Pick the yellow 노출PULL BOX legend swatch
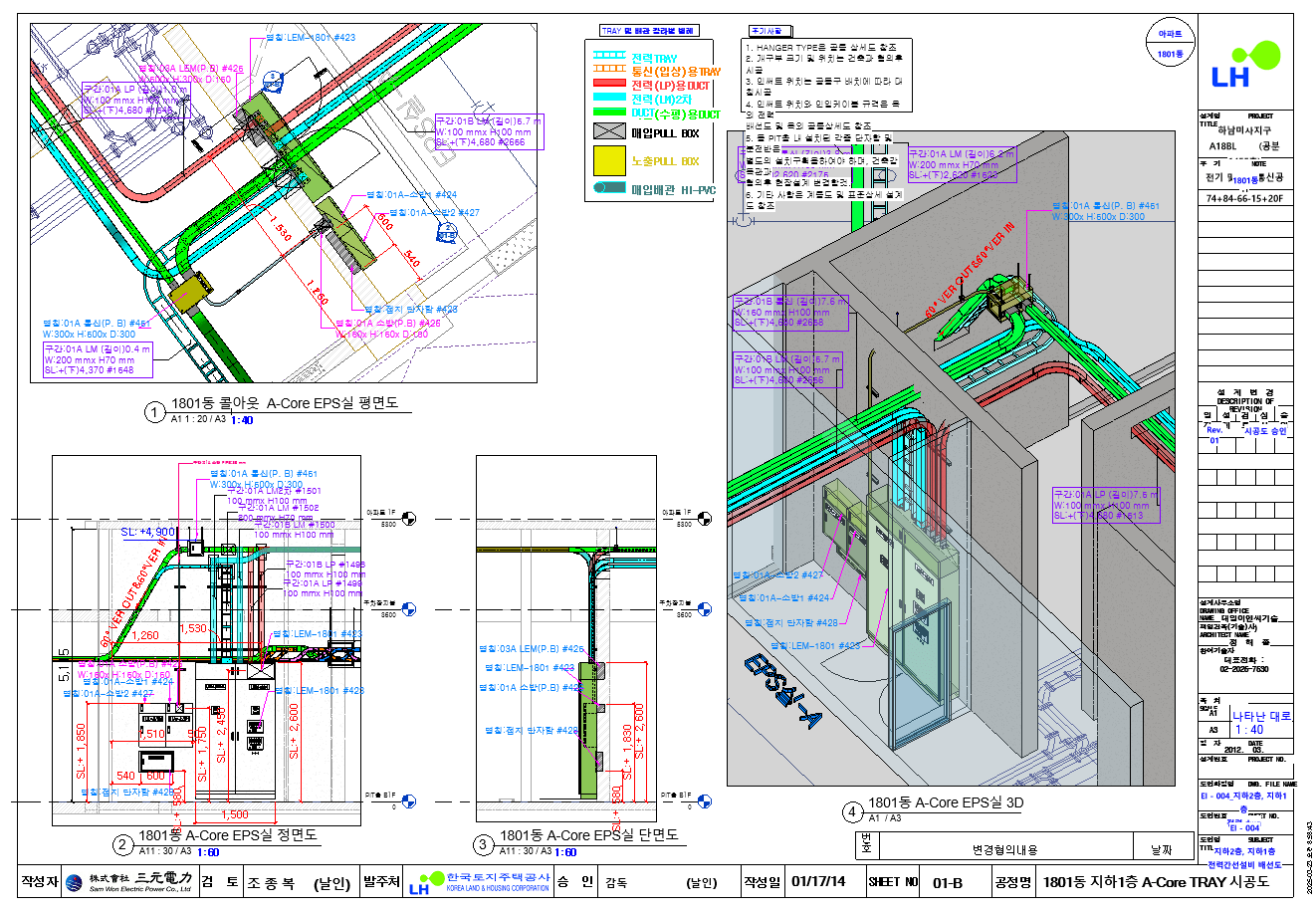The width and height of the screenshot is (1316, 913). (609, 160)
